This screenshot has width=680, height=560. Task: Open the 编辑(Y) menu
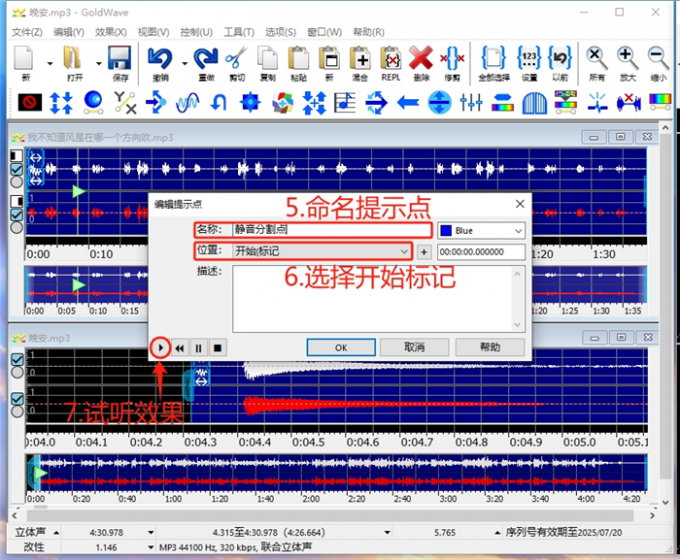click(x=69, y=32)
